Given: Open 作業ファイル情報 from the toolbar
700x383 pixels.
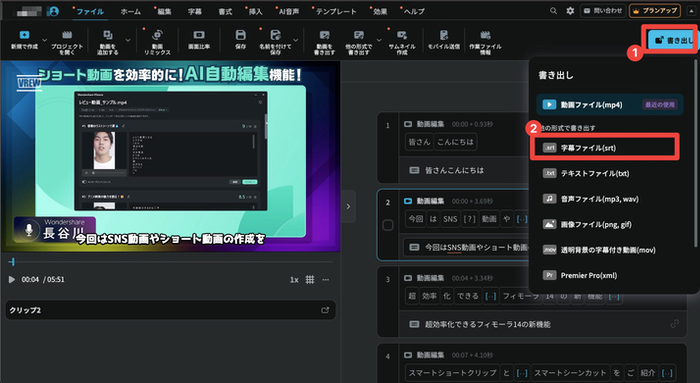Looking at the screenshot, I should tap(485, 35).
